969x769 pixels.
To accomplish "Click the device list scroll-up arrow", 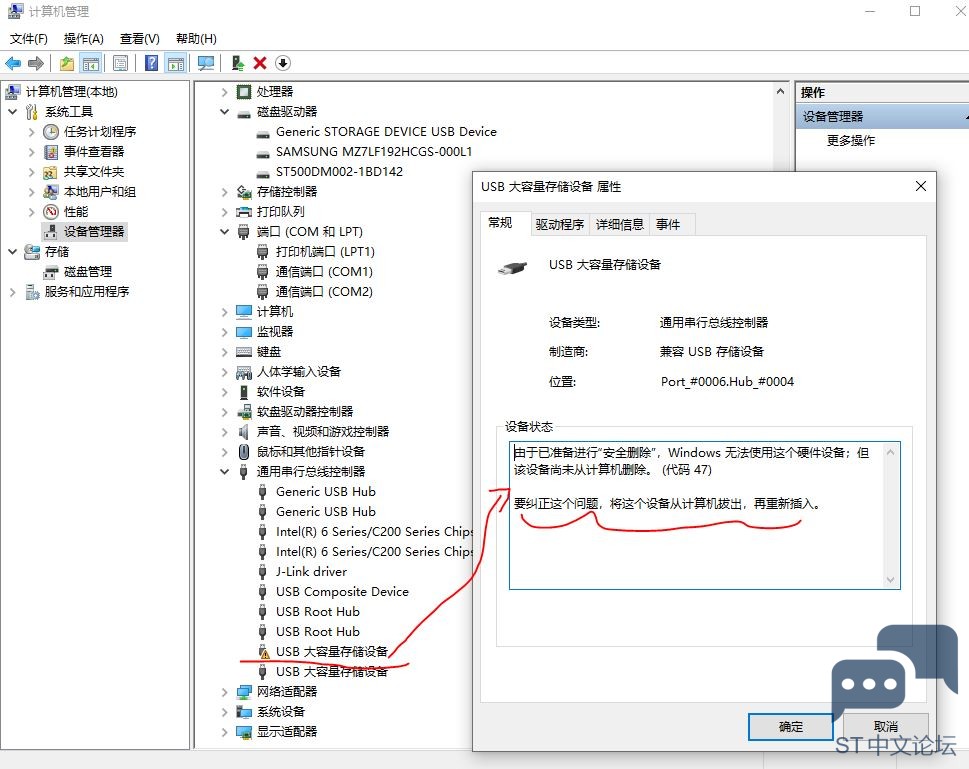I will click(781, 91).
